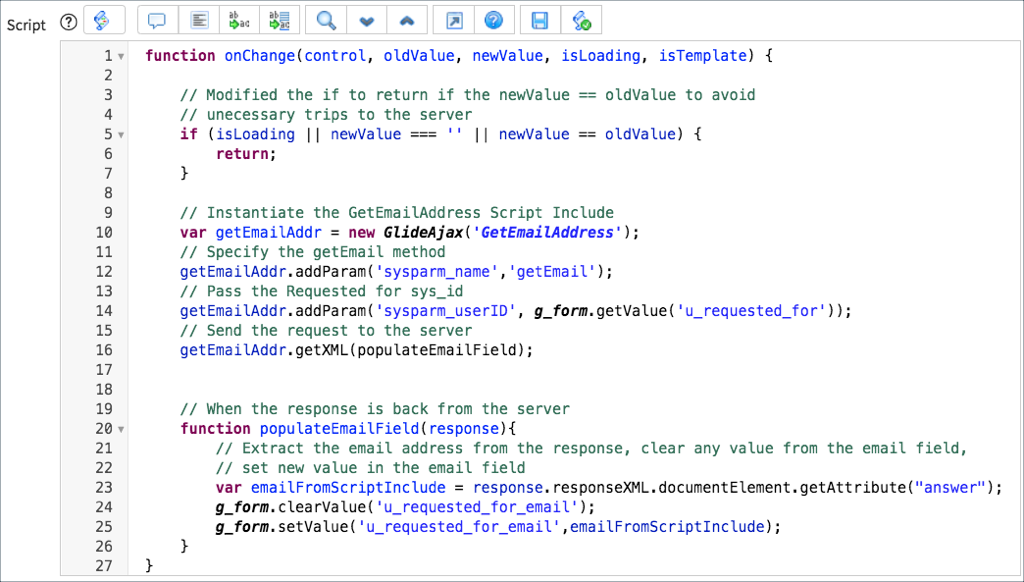The width and height of the screenshot is (1024, 582).
Task: Run the script syntax checker icon
Action: click(582, 19)
